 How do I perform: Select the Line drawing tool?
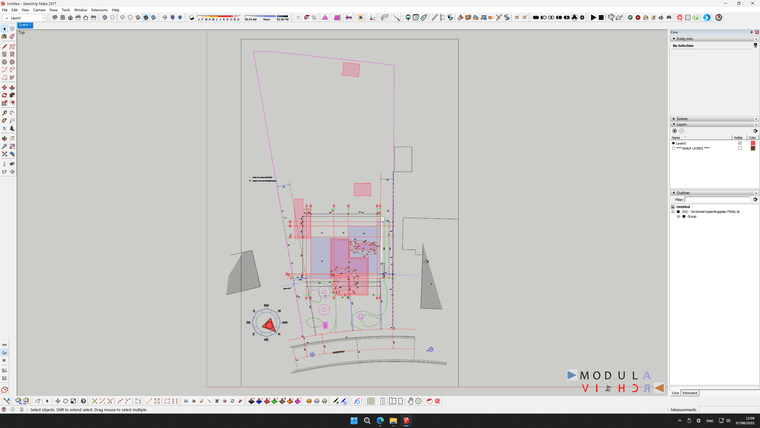[4, 47]
